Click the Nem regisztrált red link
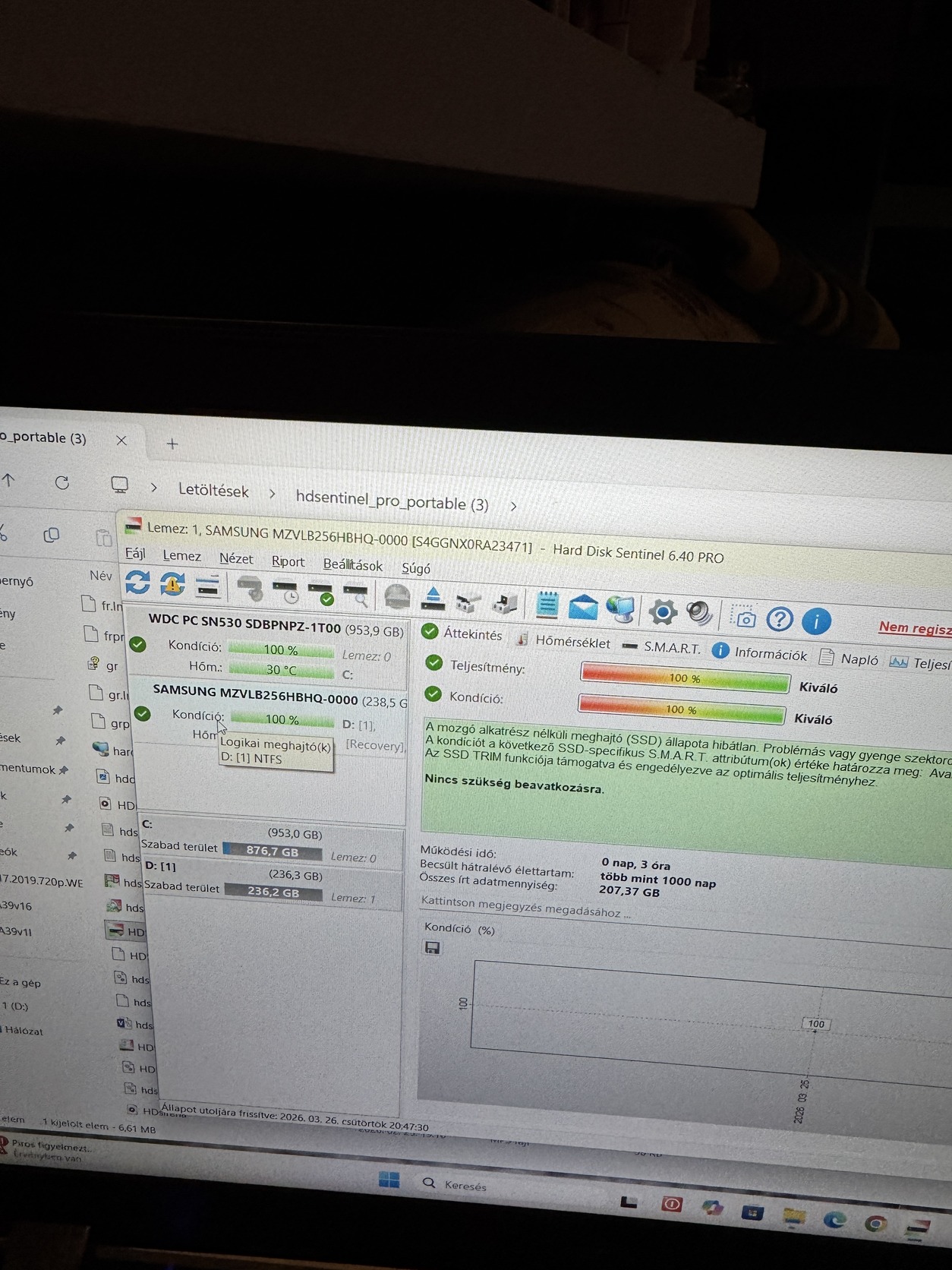The image size is (952, 1270). (916, 628)
